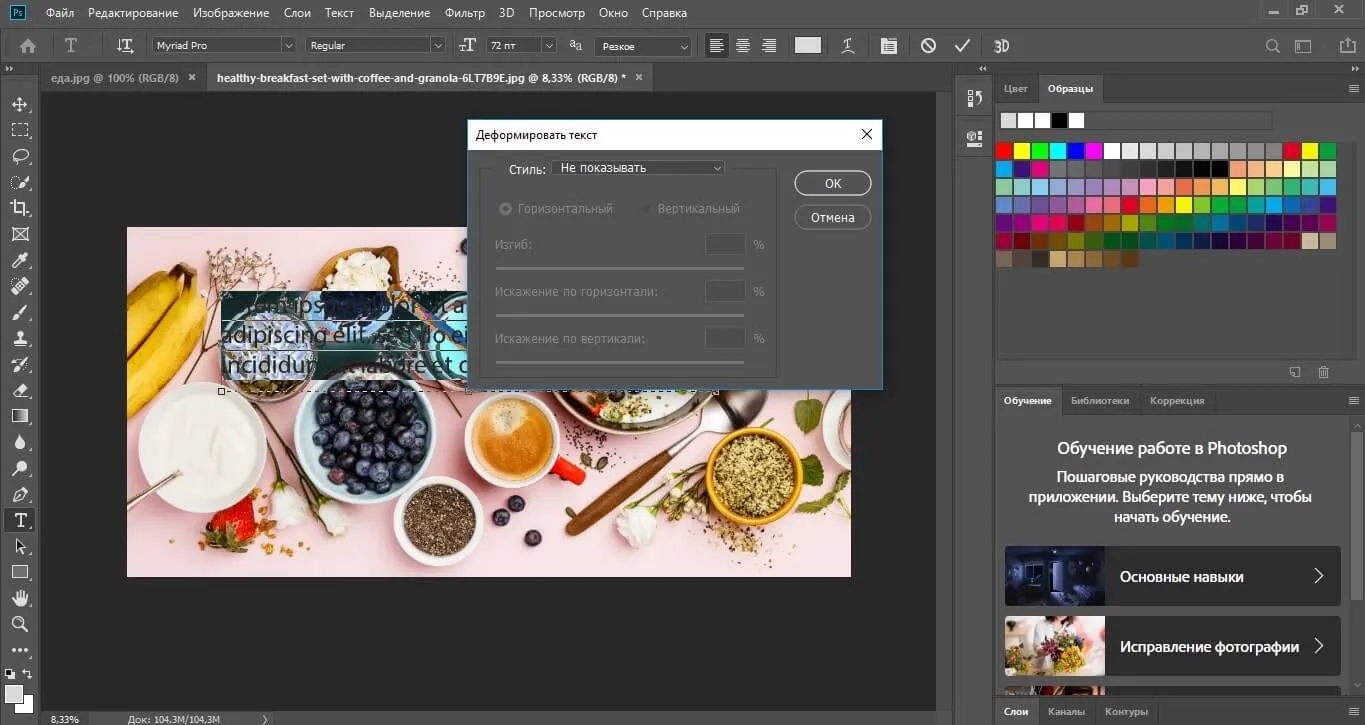Open the Myriad Pro font family dropdown
The width and height of the screenshot is (1365, 725).
(x=224, y=46)
